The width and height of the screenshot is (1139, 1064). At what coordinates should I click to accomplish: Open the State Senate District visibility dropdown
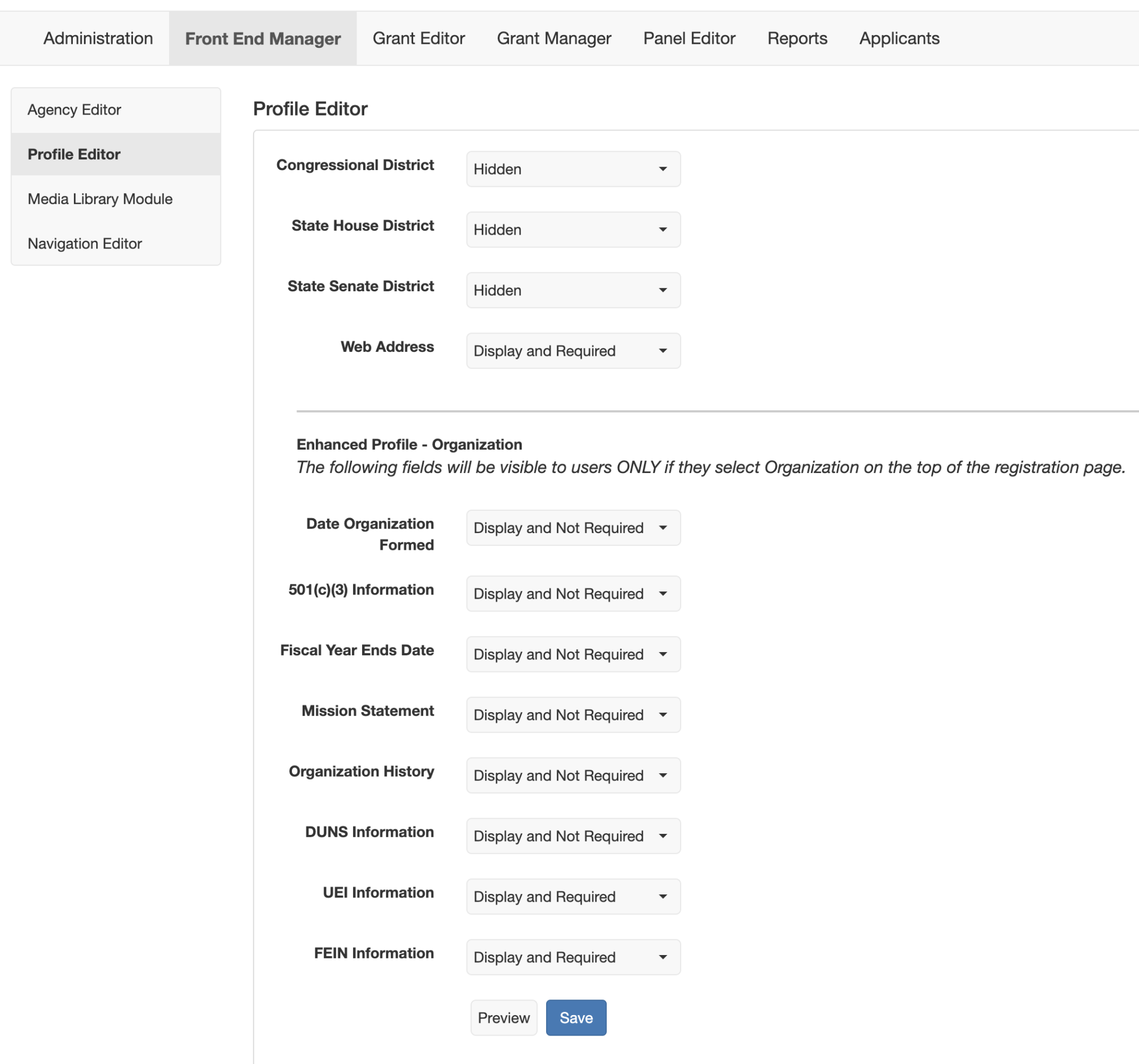573,290
